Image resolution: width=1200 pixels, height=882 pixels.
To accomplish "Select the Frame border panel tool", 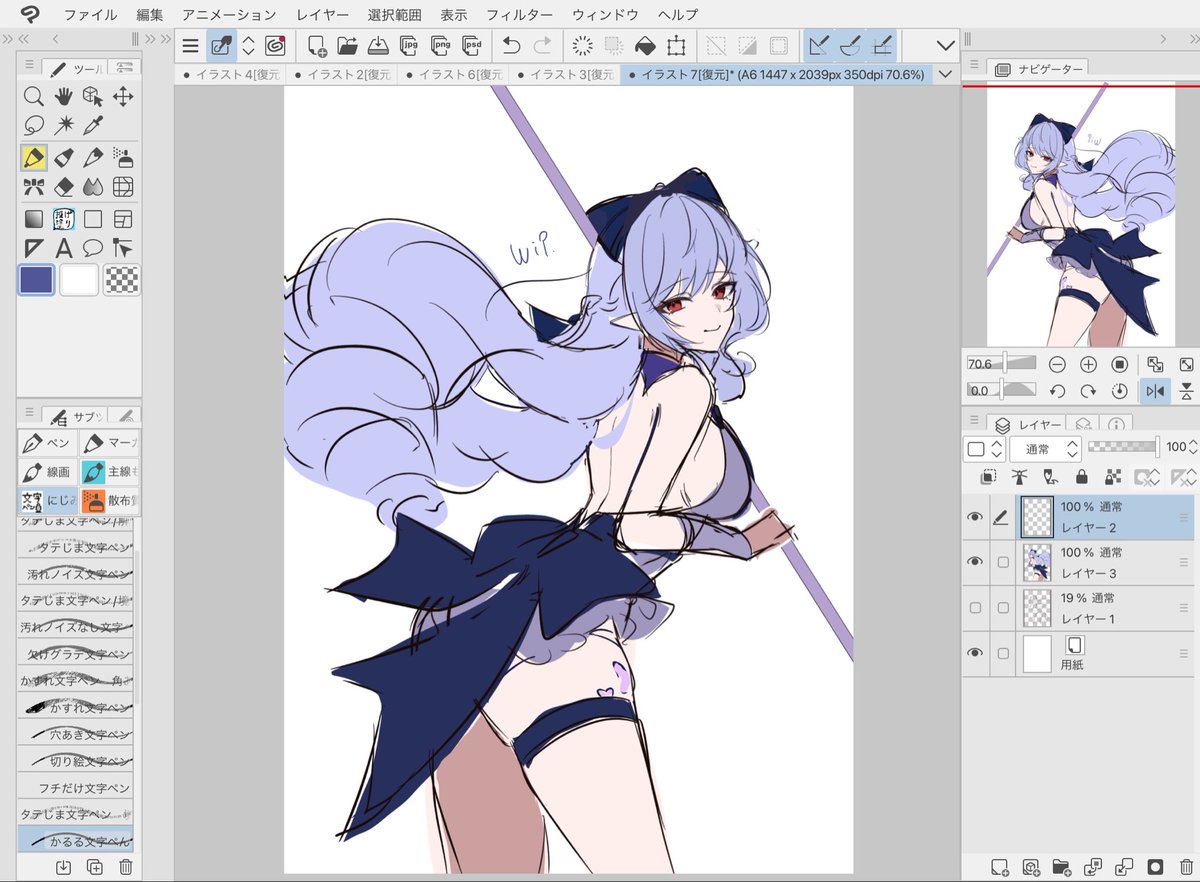I will pos(123,219).
